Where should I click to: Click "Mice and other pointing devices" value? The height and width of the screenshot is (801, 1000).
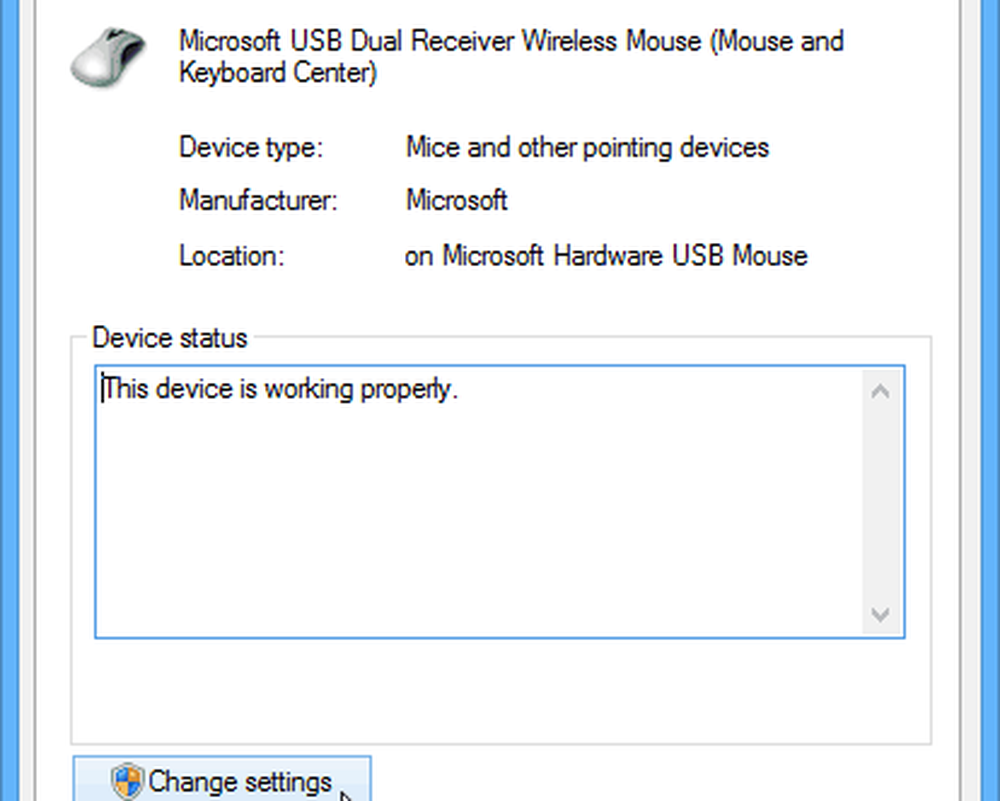click(587, 148)
